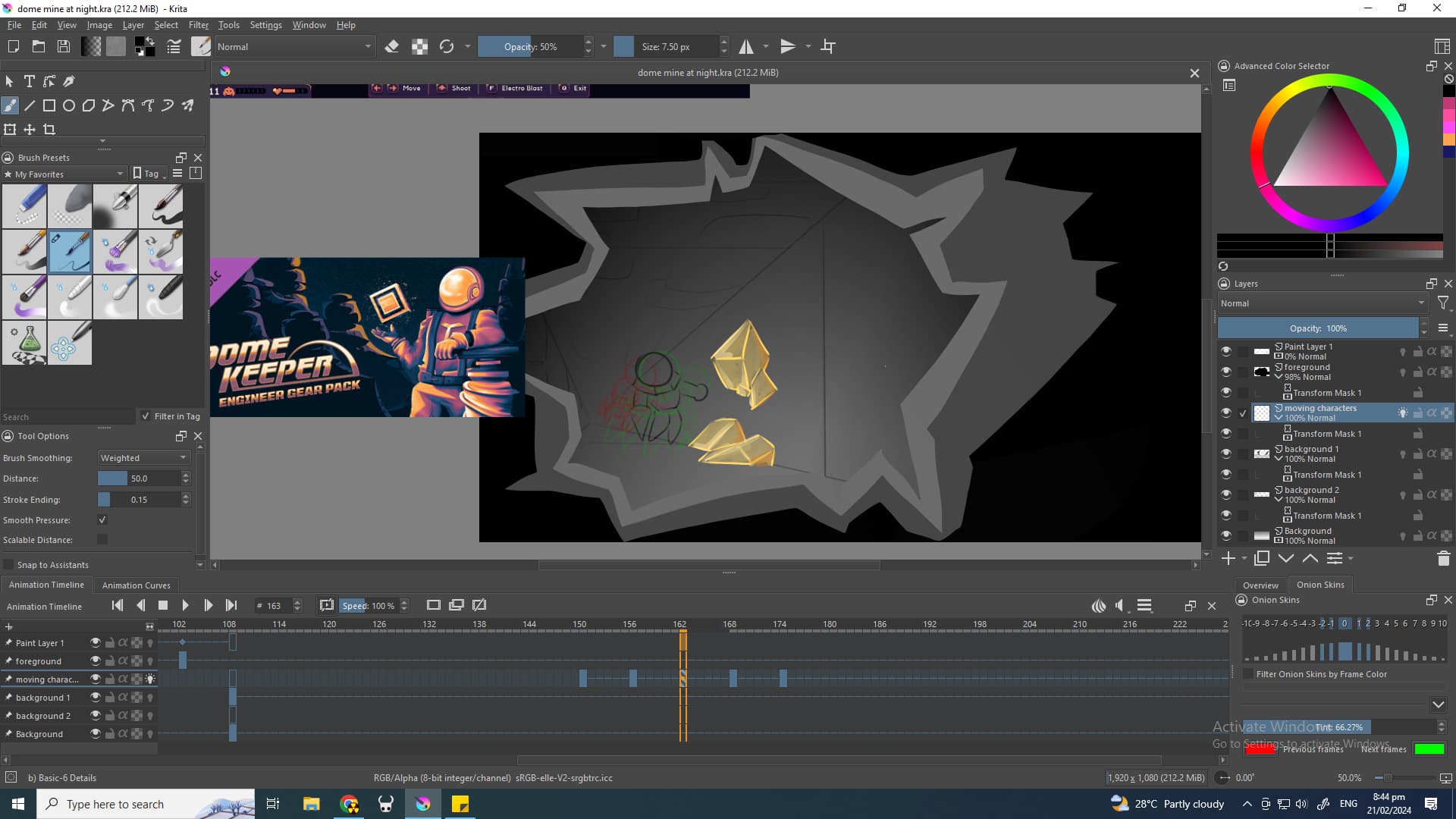Delete layer with the trash icon
1456x819 pixels.
1443,559
